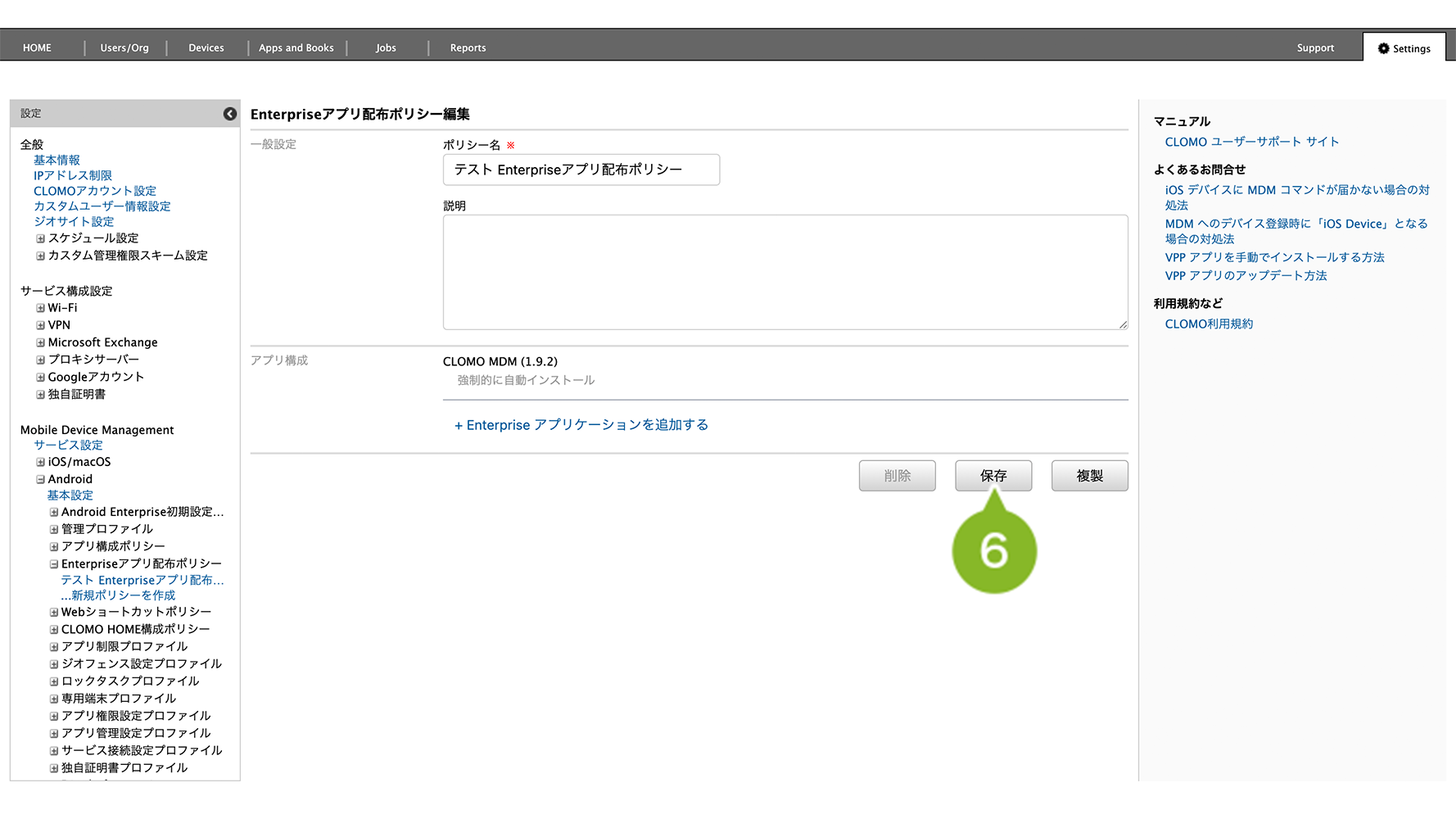This screenshot has width=1456, height=819.
Task: Collapse the settings sidebar with arrow icon
Action: pyautogui.click(x=230, y=114)
